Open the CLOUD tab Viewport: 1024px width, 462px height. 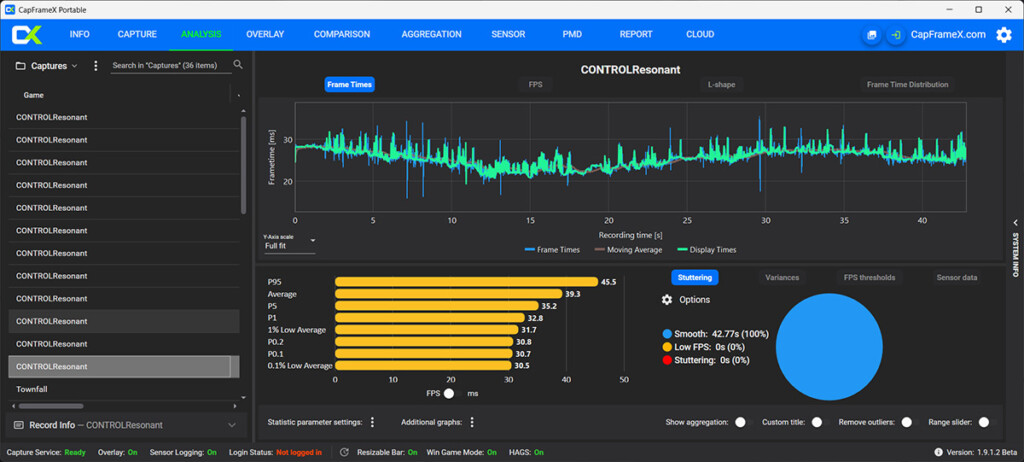point(700,35)
